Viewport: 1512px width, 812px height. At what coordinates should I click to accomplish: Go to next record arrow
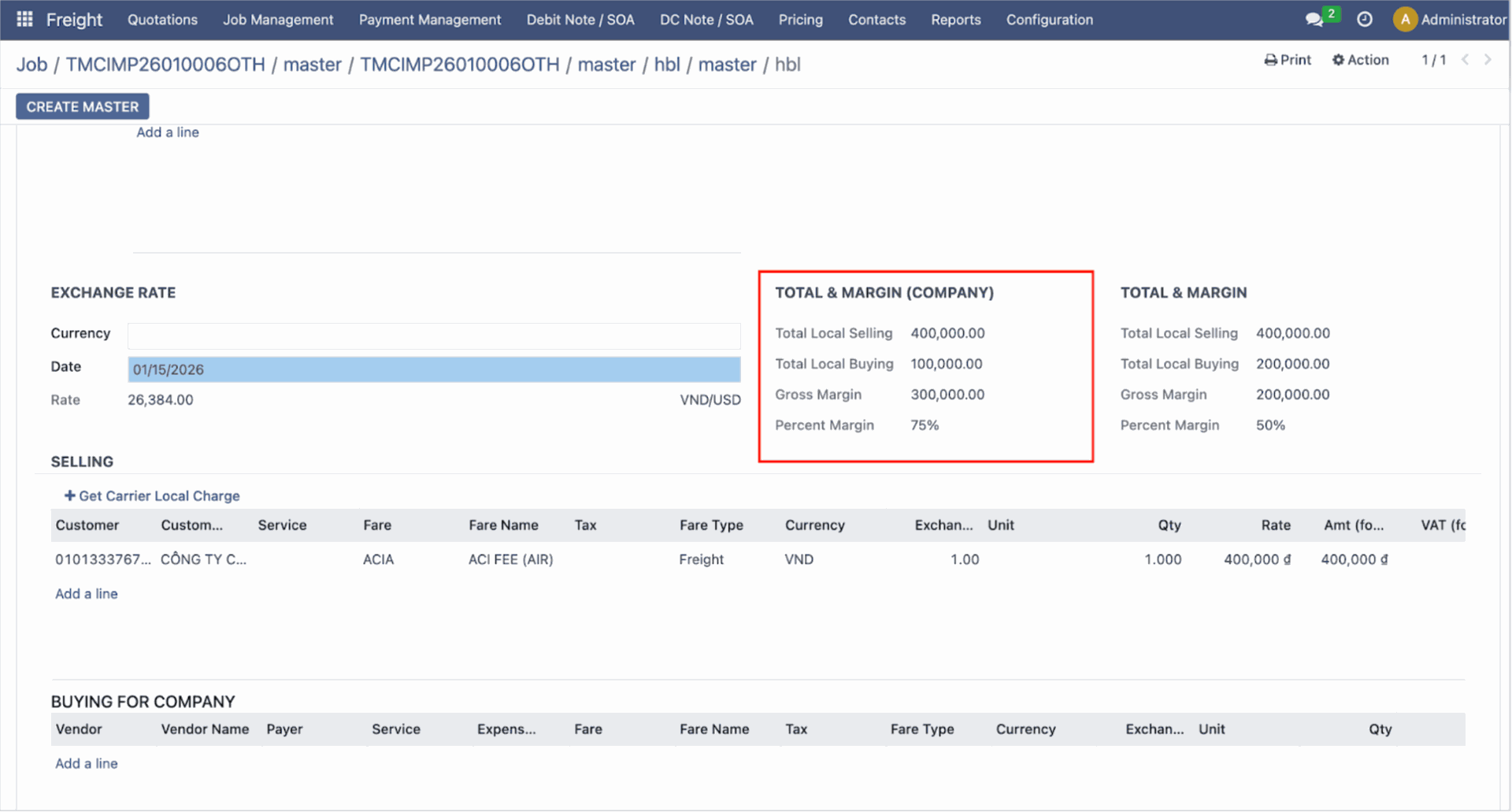tap(1488, 60)
